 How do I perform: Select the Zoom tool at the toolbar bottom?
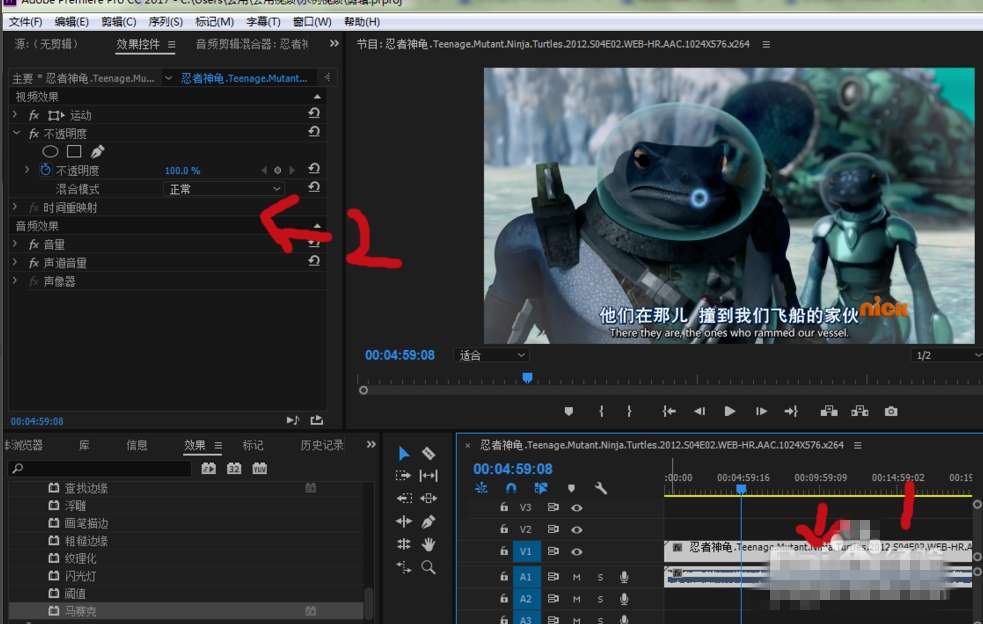pyautogui.click(x=428, y=567)
